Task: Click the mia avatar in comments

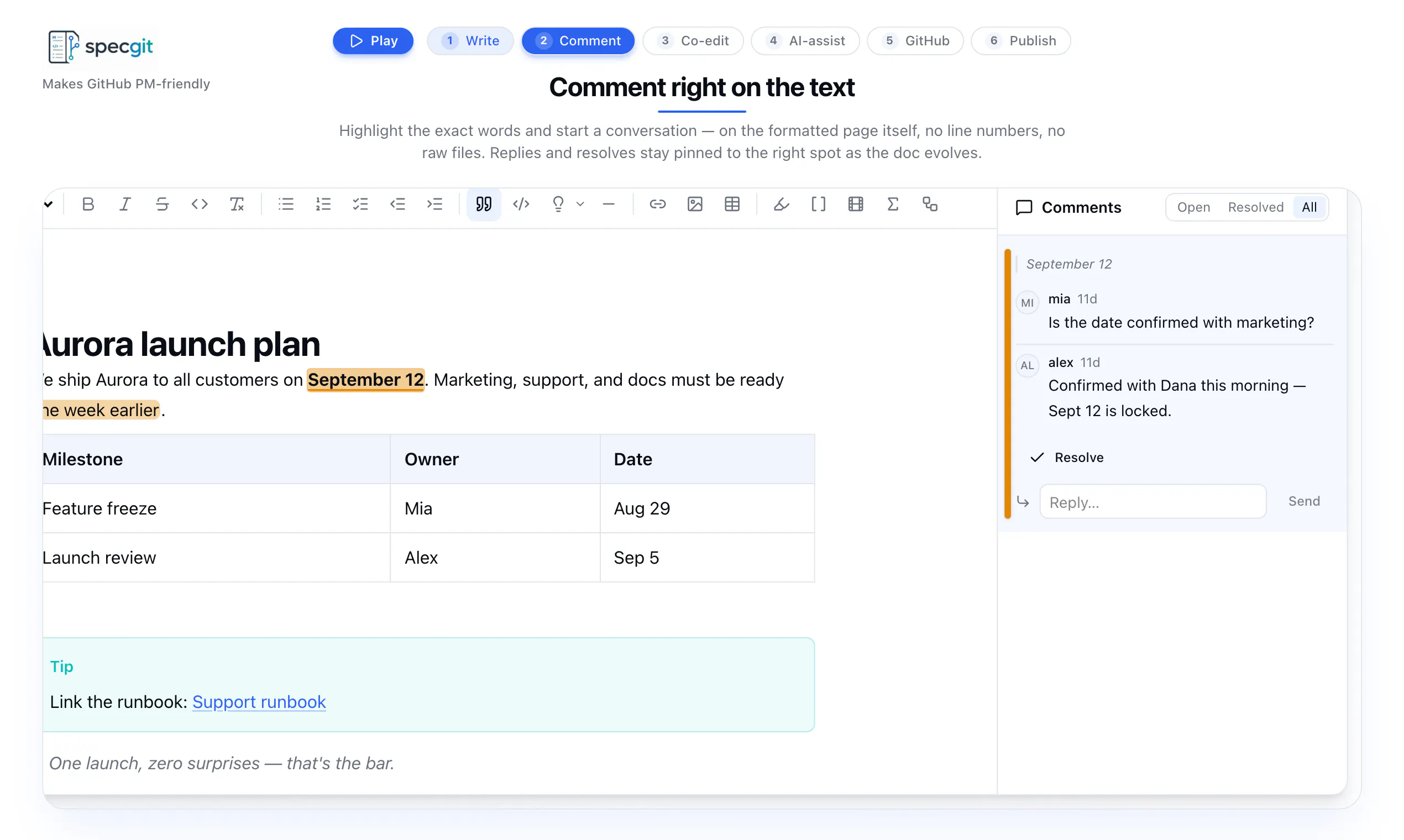Action: click(1027, 303)
